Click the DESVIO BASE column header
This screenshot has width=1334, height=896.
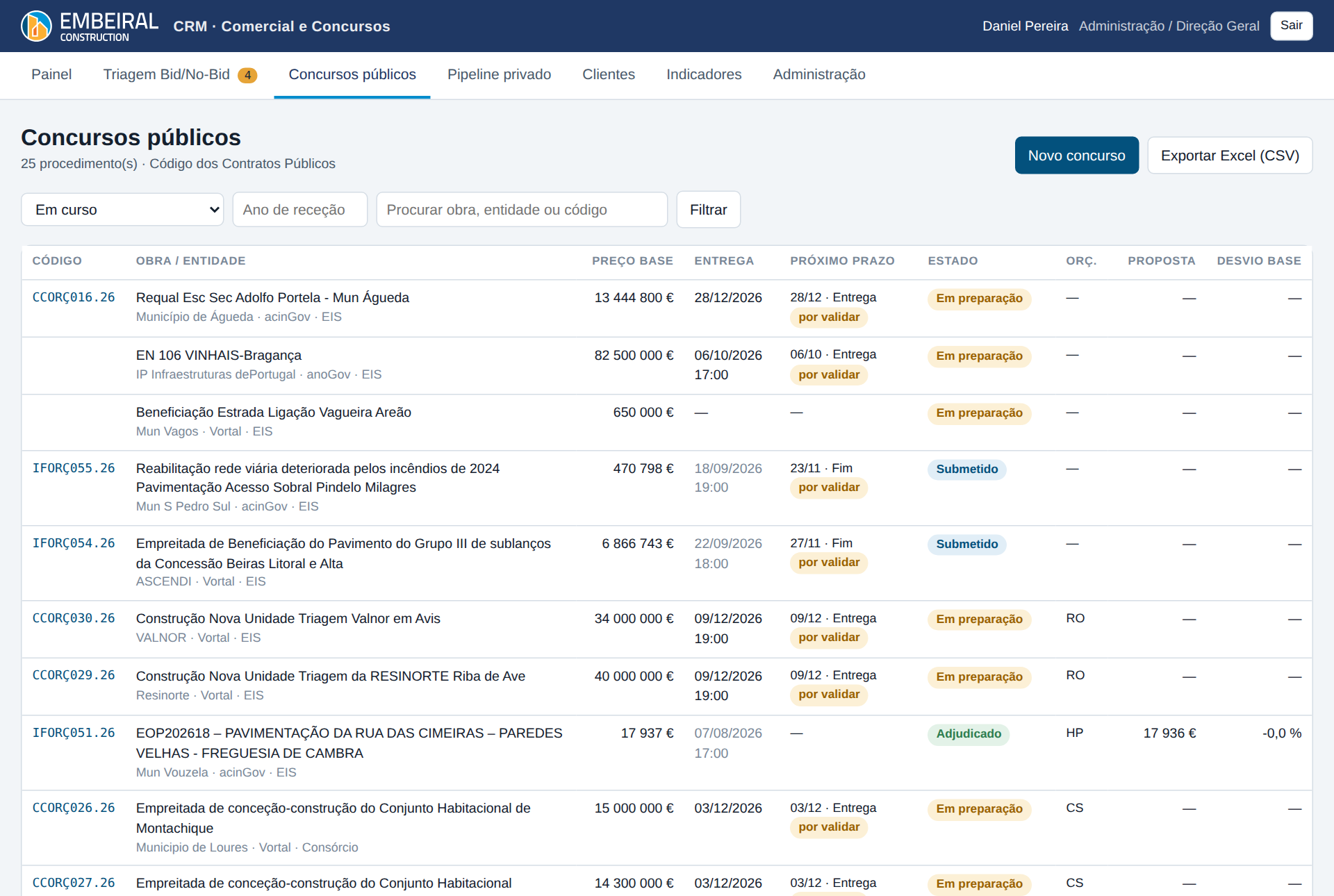pos(1259,261)
